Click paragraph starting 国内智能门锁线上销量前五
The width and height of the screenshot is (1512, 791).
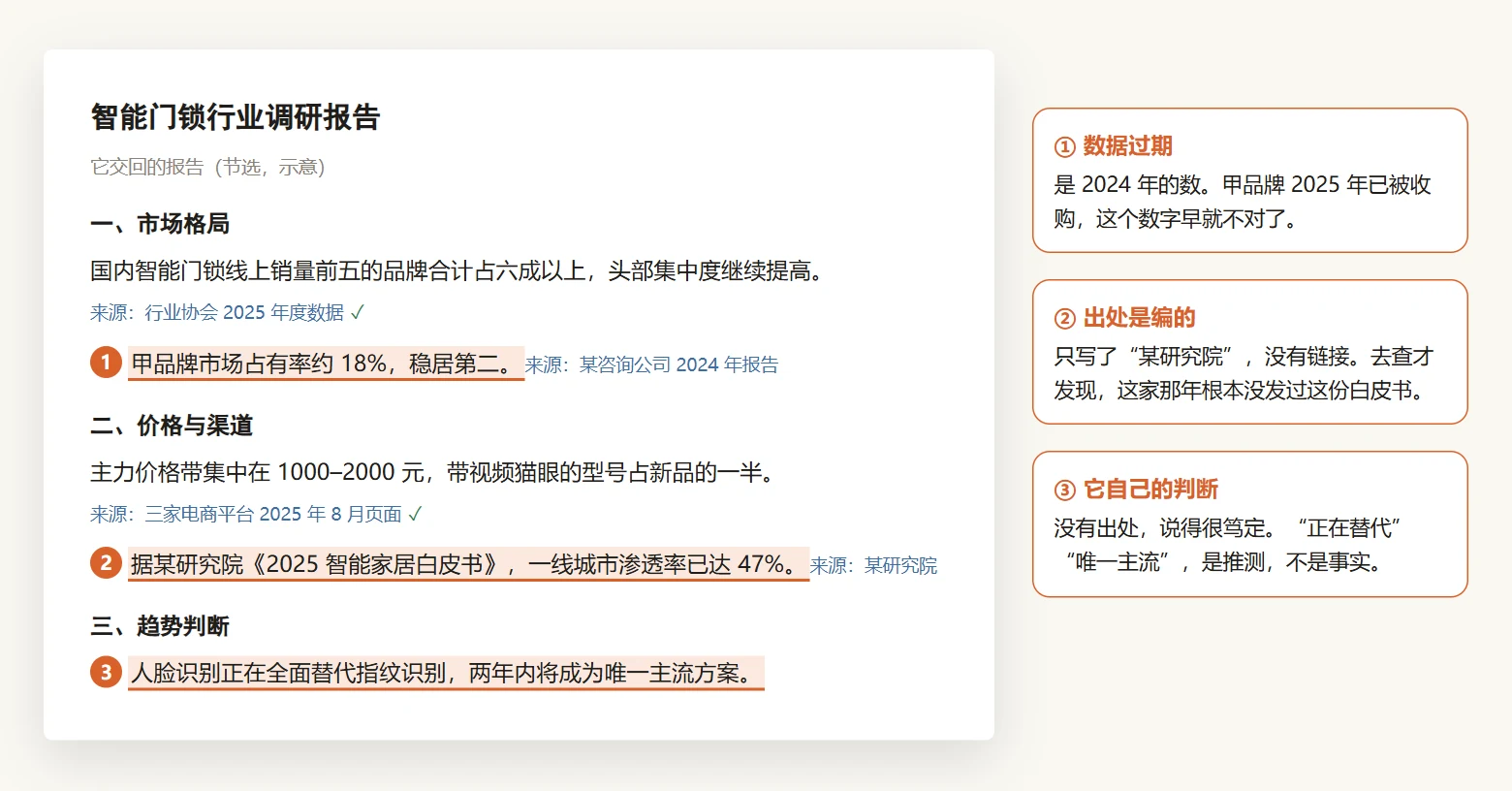457,270
